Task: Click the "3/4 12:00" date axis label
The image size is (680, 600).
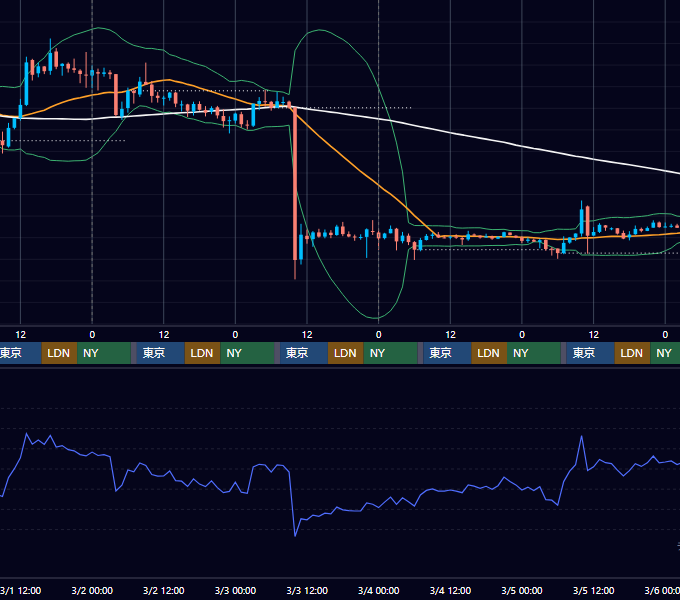Action: 450,590
